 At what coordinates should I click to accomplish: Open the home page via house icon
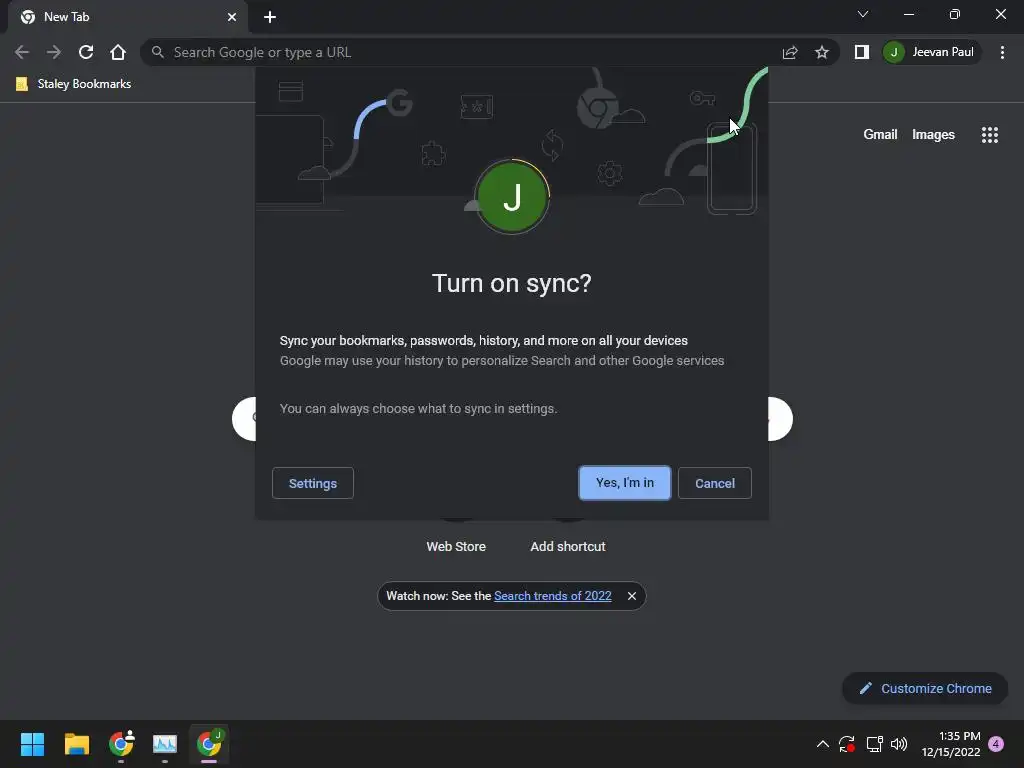point(118,52)
